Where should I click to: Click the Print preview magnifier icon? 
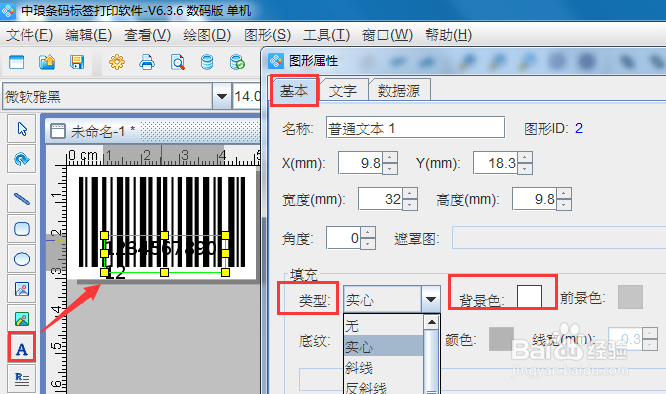178,62
